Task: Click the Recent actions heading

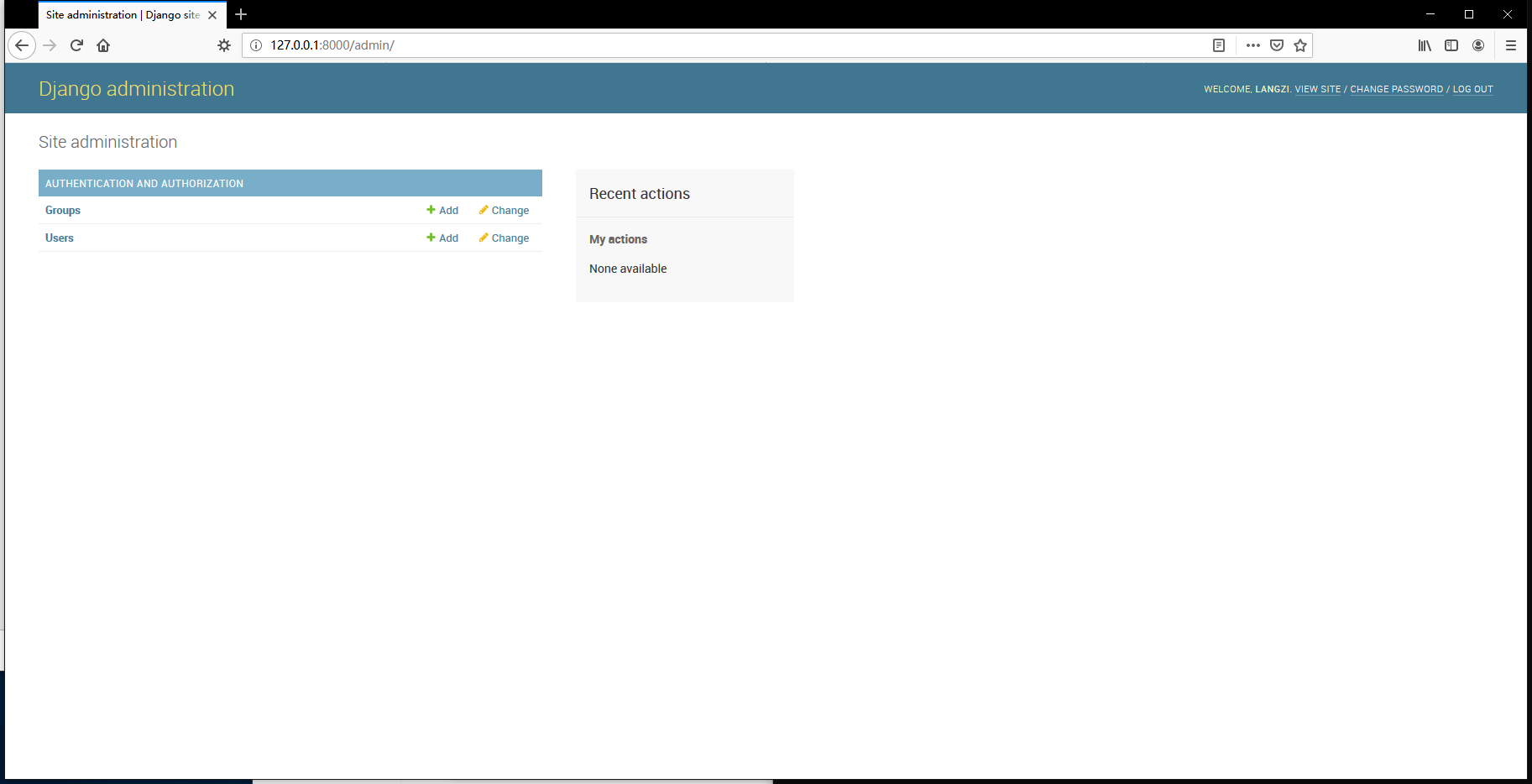Action: coord(640,194)
